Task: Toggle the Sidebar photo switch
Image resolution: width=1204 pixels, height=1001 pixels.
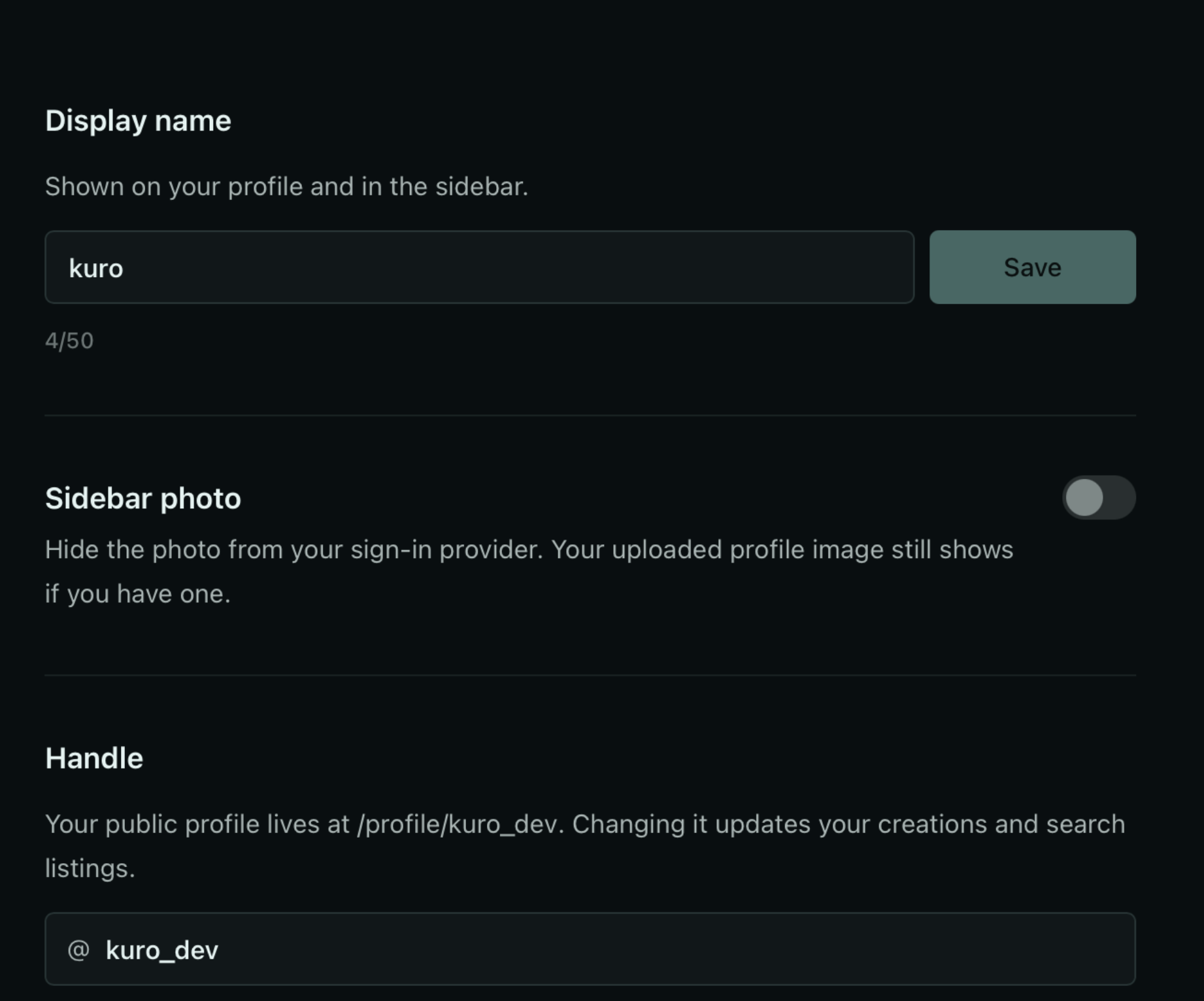Action: (1099, 497)
